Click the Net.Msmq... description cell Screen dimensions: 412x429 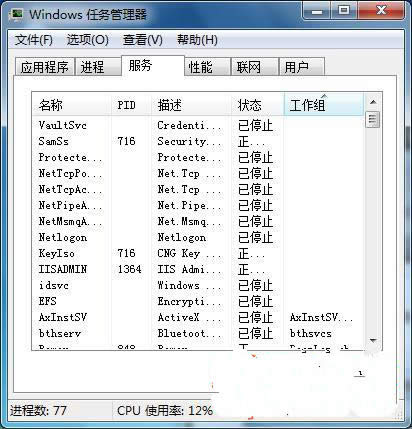189,221
